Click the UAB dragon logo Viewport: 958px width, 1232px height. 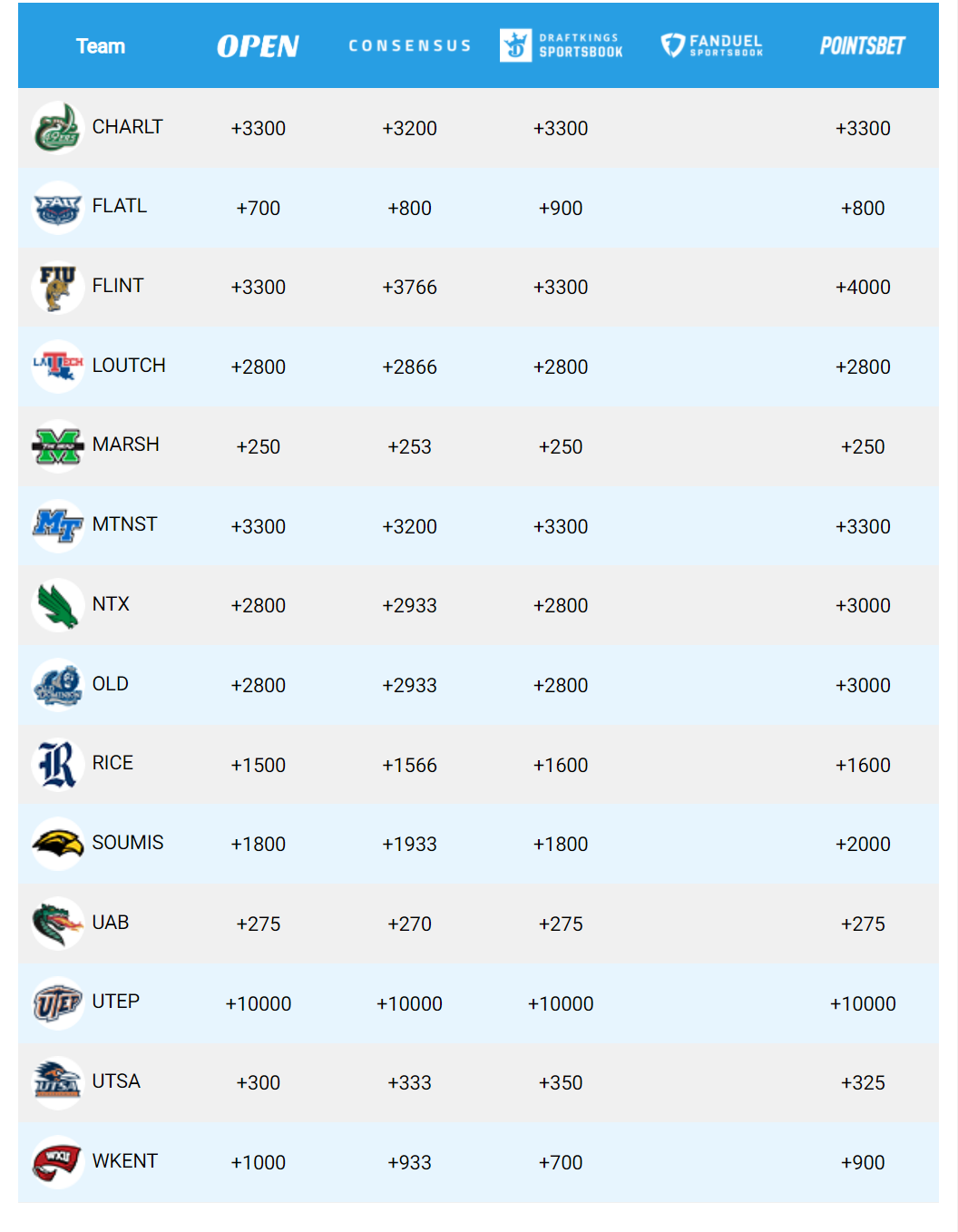point(58,924)
